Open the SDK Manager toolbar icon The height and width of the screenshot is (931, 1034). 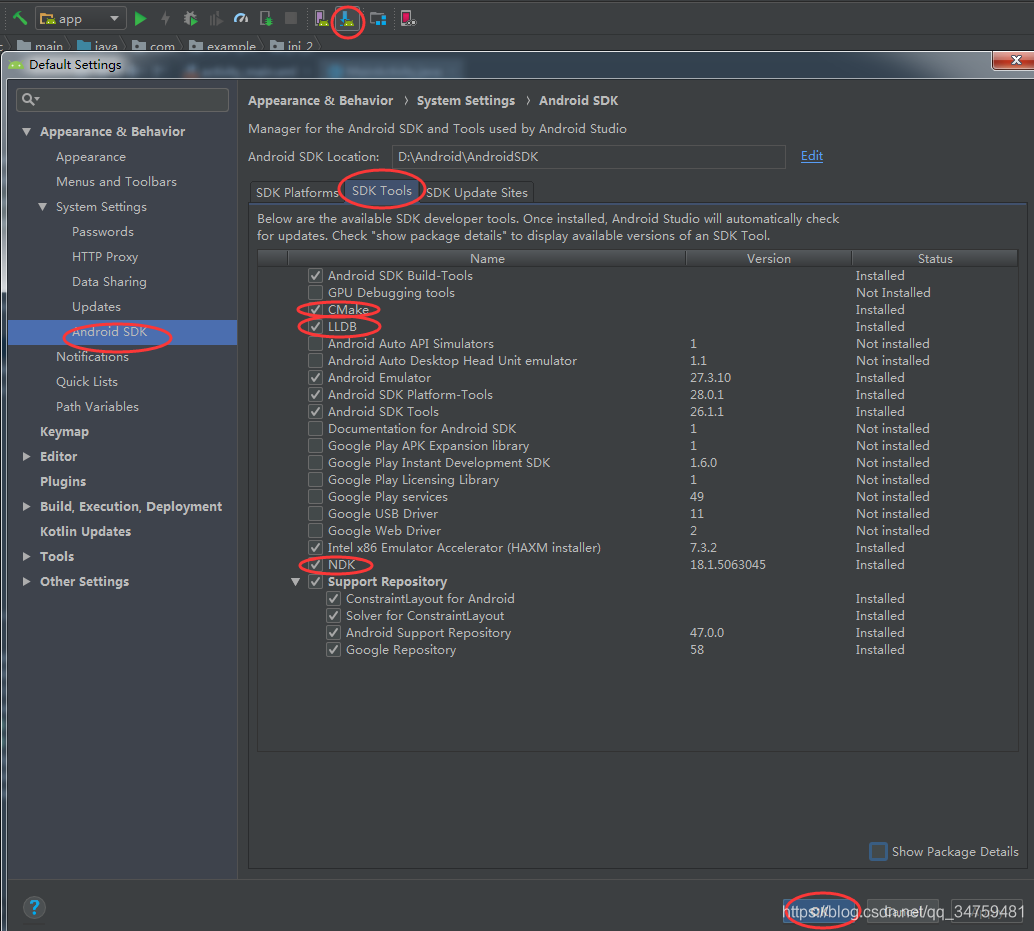[x=347, y=18]
